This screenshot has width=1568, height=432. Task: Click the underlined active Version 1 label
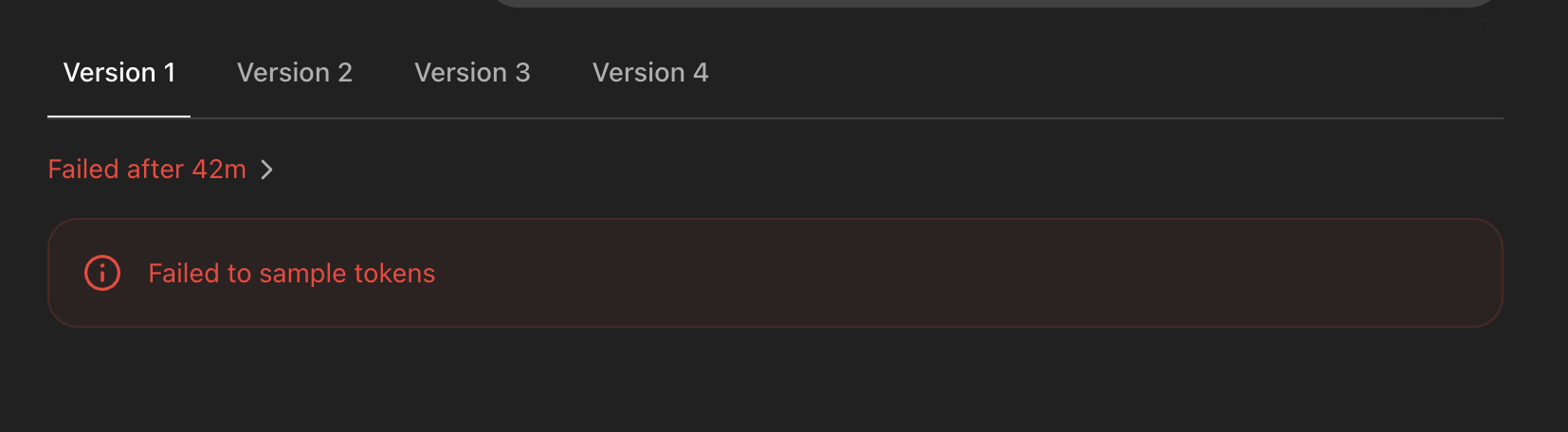click(x=119, y=73)
